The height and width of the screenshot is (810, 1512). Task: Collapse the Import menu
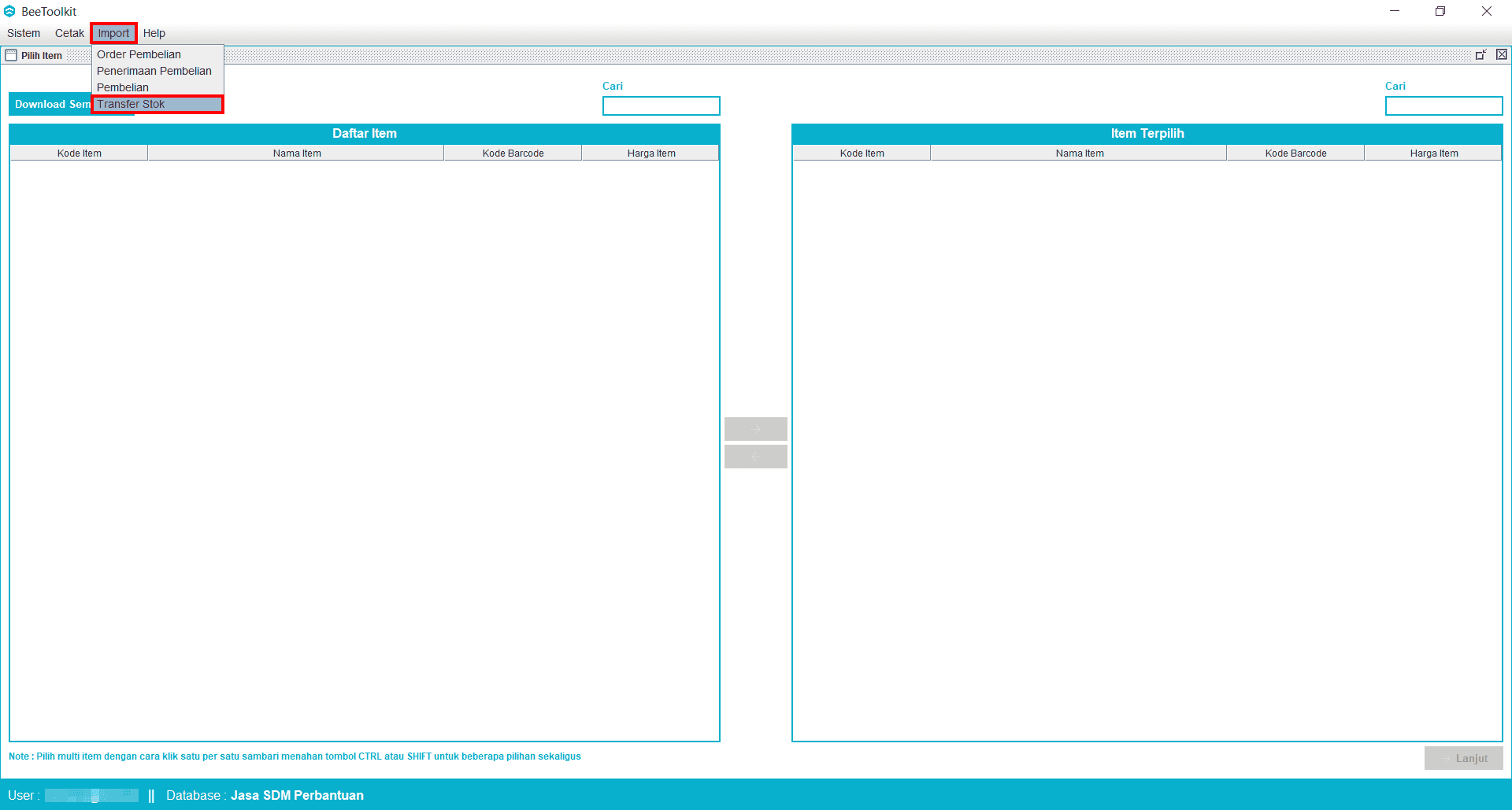coord(113,33)
